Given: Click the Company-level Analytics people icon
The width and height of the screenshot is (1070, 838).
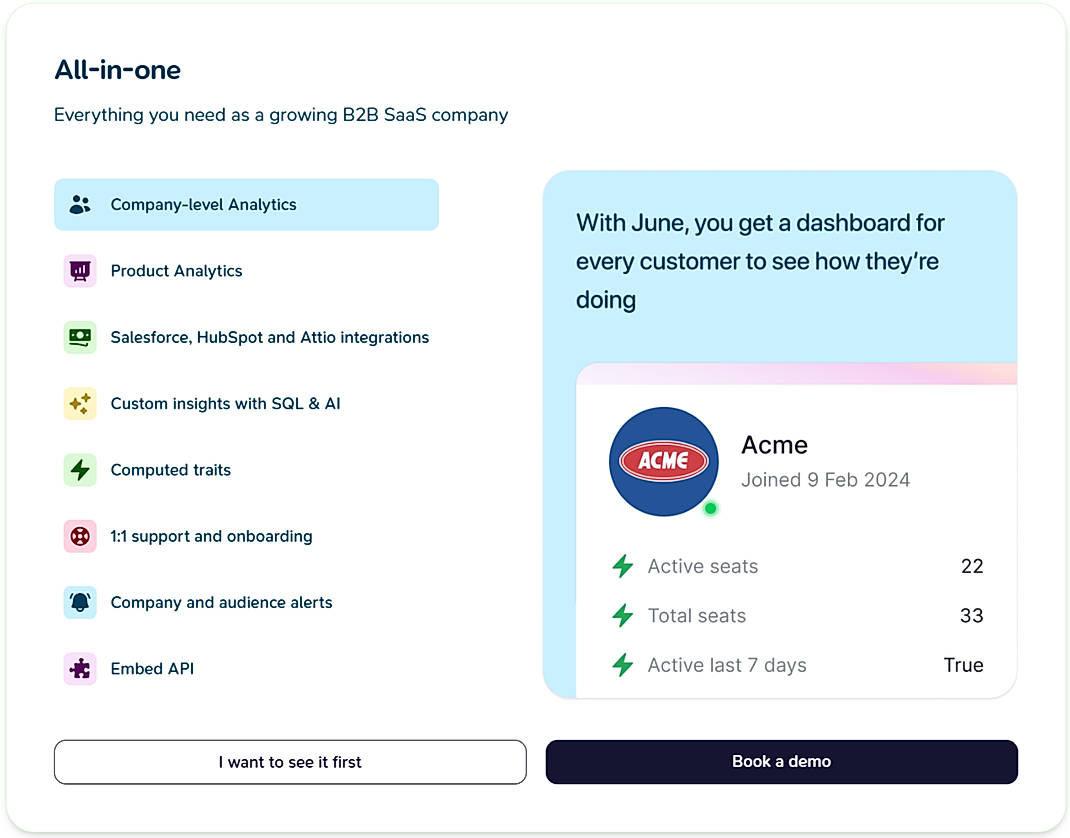Looking at the screenshot, I should tap(80, 204).
